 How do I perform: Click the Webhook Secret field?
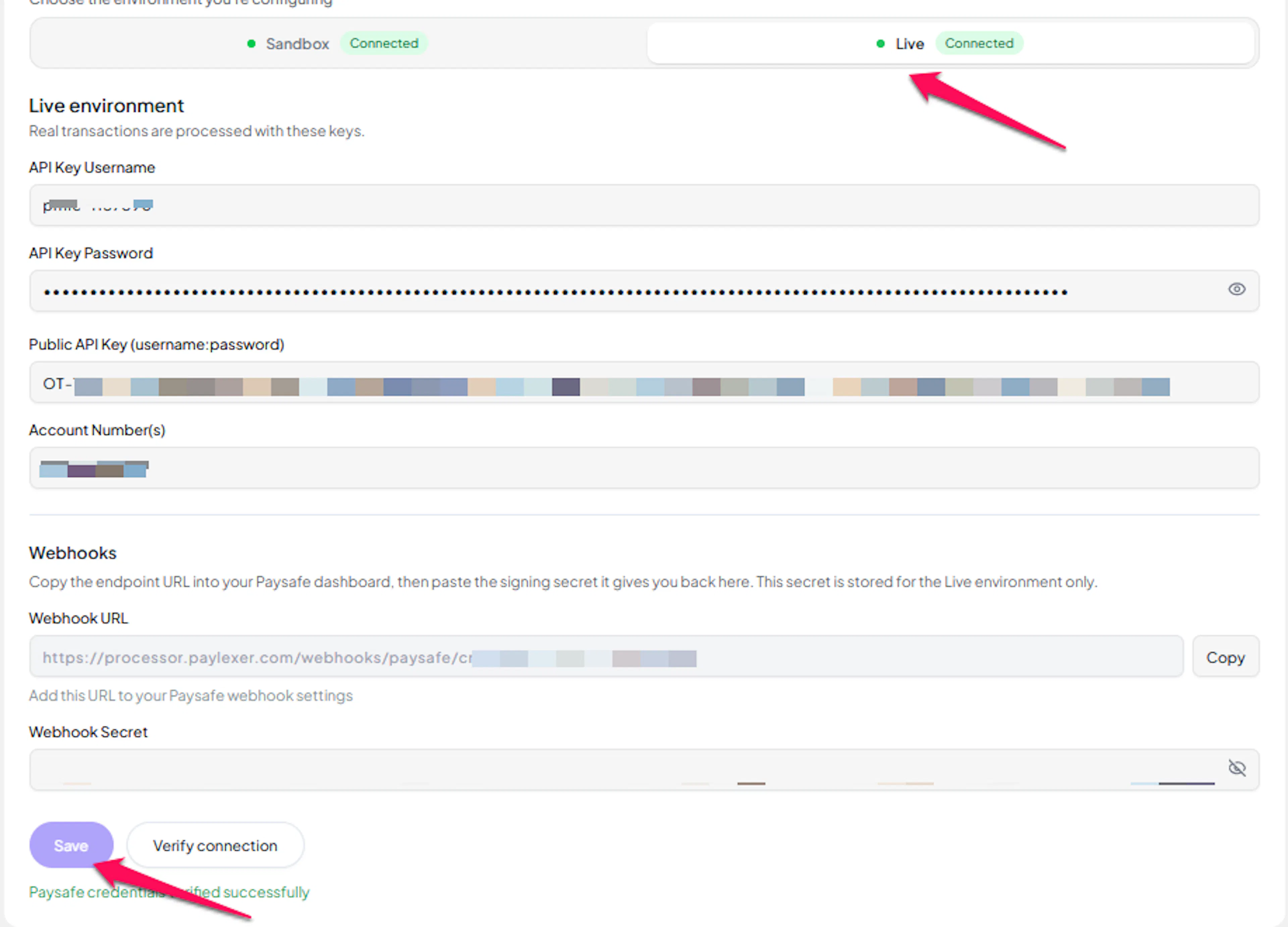click(x=644, y=770)
